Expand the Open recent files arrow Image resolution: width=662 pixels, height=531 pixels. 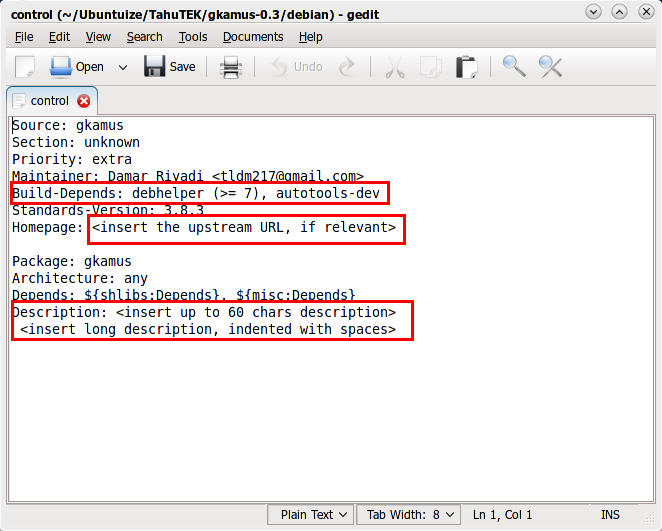pyautogui.click(x=123, y=67)
